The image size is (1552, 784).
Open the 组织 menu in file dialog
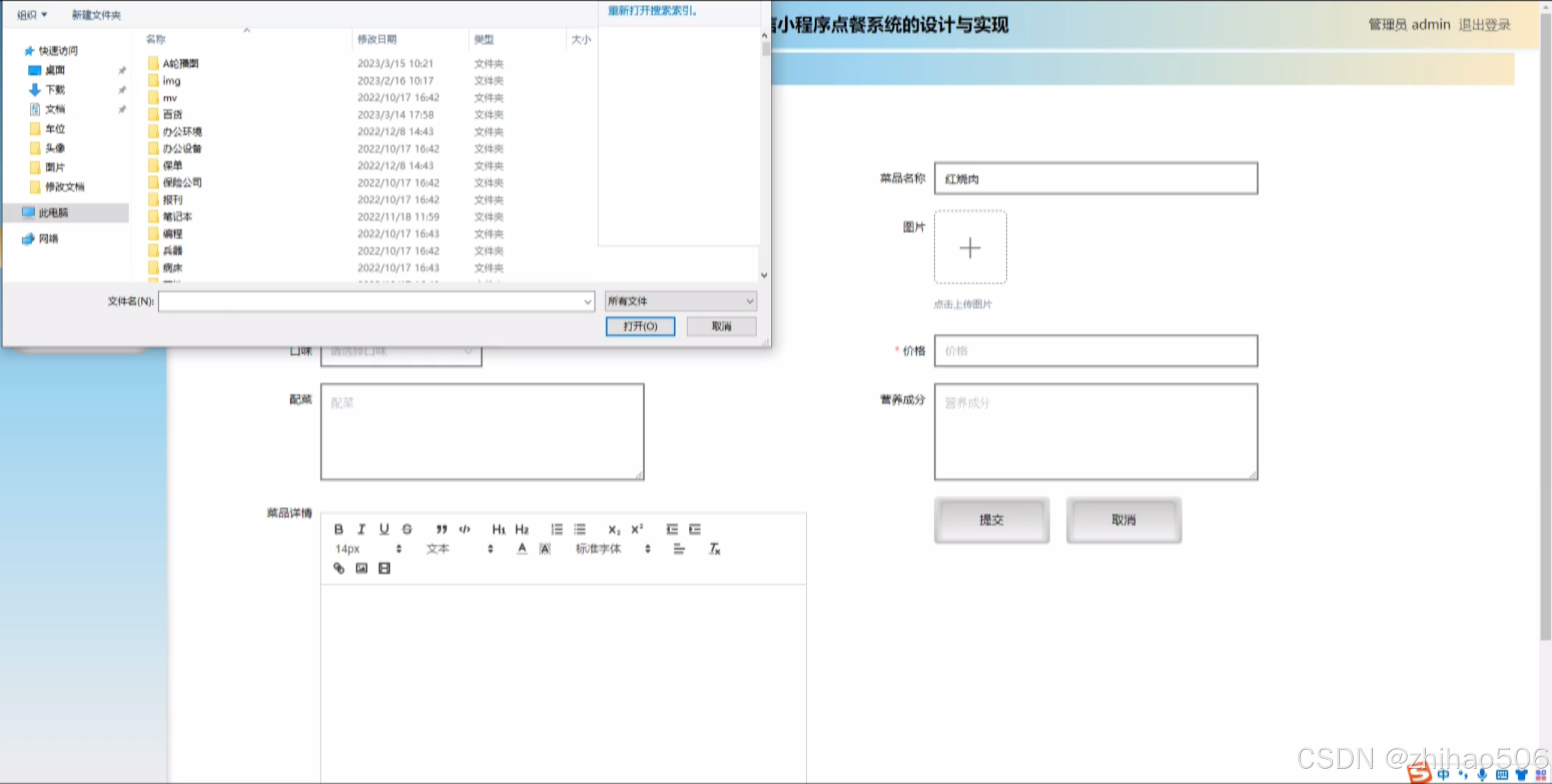pos(31,15)
